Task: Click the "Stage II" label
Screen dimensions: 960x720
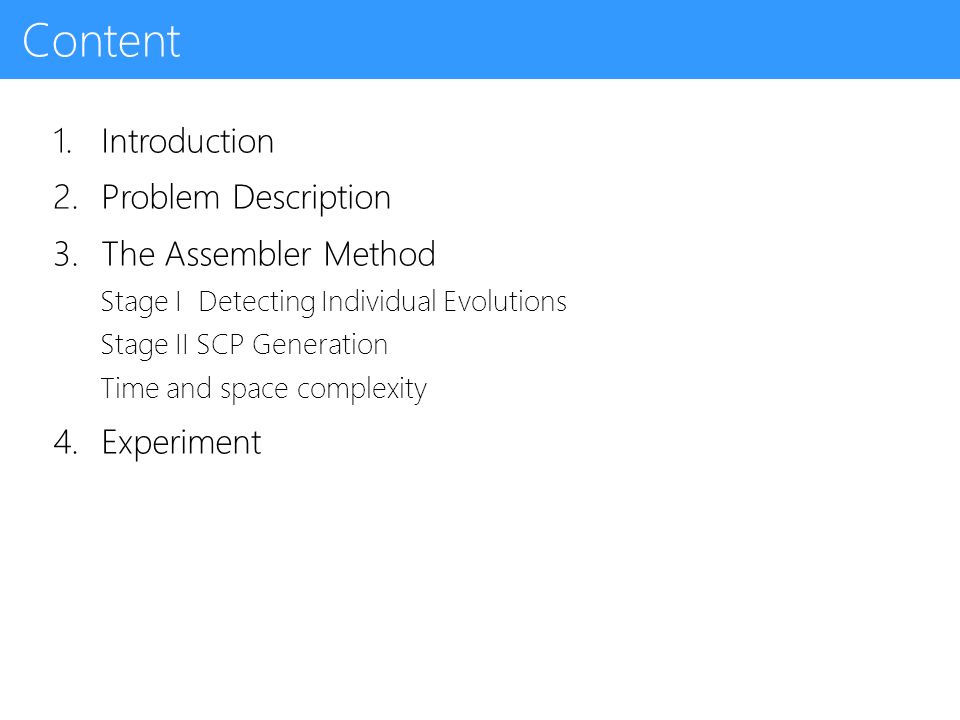Action: point(144,346)
